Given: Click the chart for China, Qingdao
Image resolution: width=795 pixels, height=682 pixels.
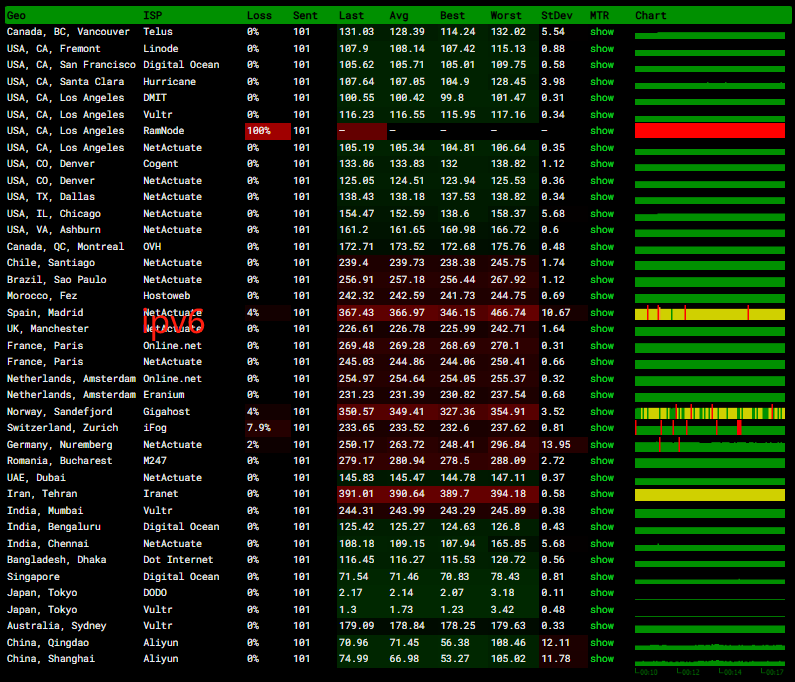Looking at the screenshot, I should (710, 646).
